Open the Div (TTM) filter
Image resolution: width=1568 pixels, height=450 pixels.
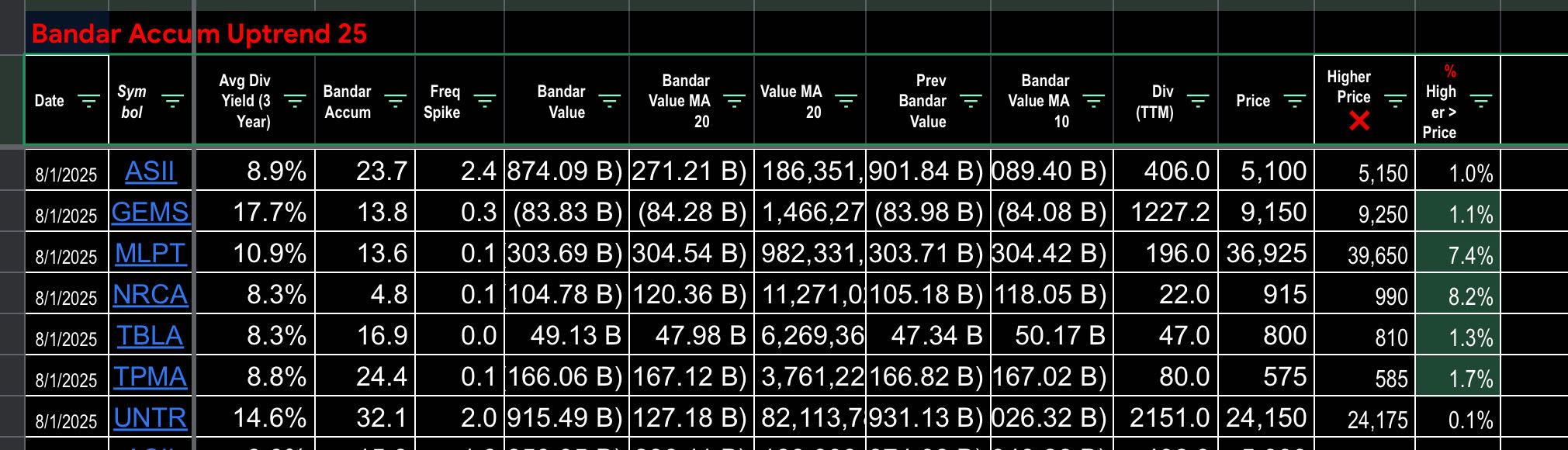1198,101
